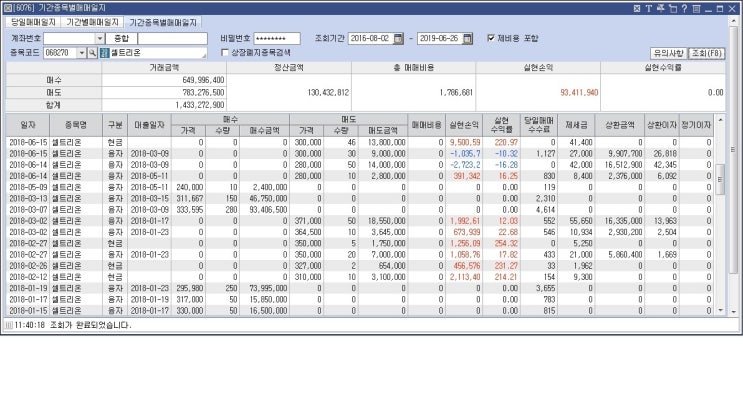The height and width of the screenshot is (404, 743).
Task: Click the 종합 button next to account field
Action: pos(121,38)
